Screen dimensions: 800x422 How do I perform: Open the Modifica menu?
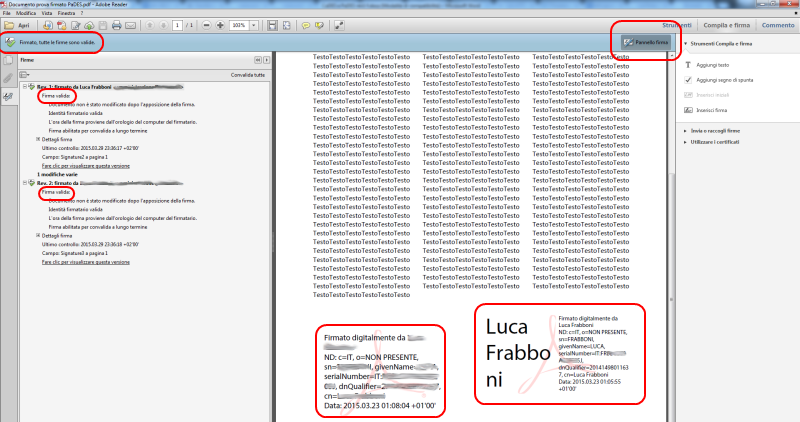tap(26, 13)
